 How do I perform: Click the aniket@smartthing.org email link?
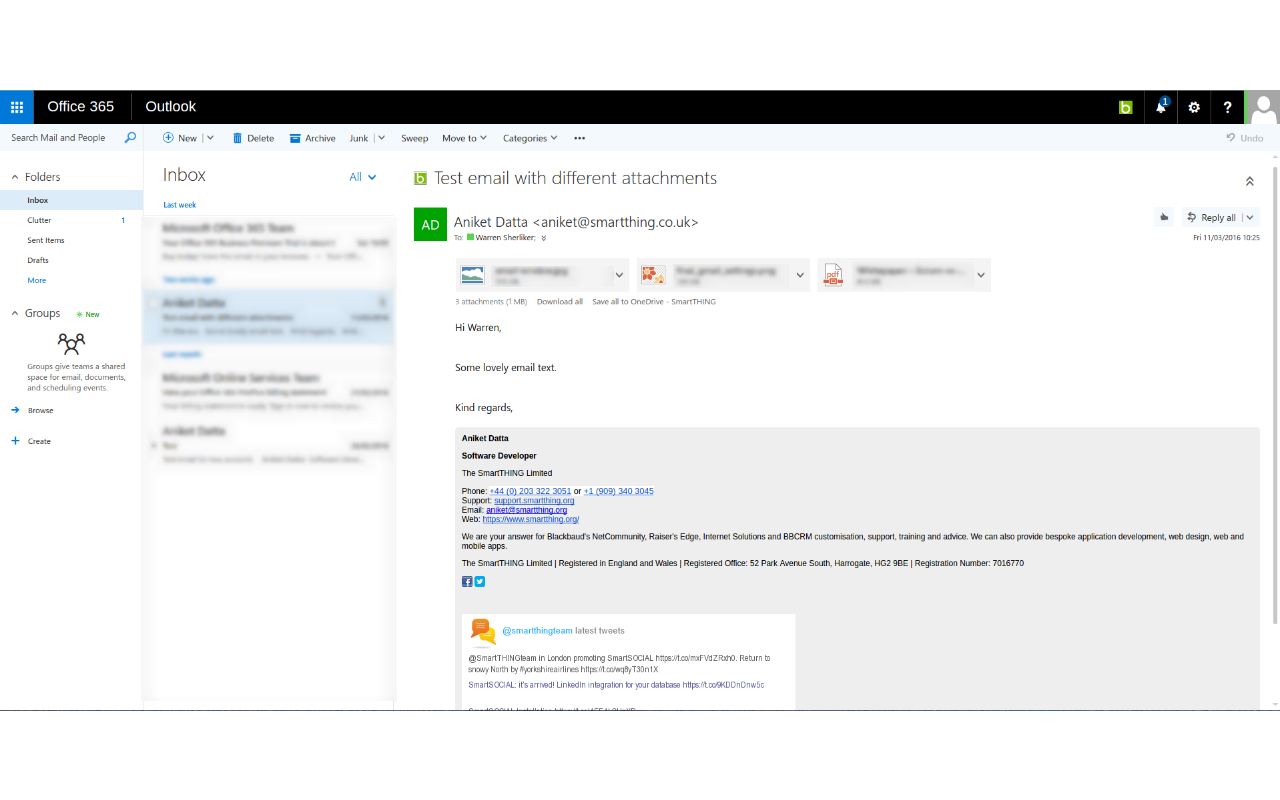point(526,510)
